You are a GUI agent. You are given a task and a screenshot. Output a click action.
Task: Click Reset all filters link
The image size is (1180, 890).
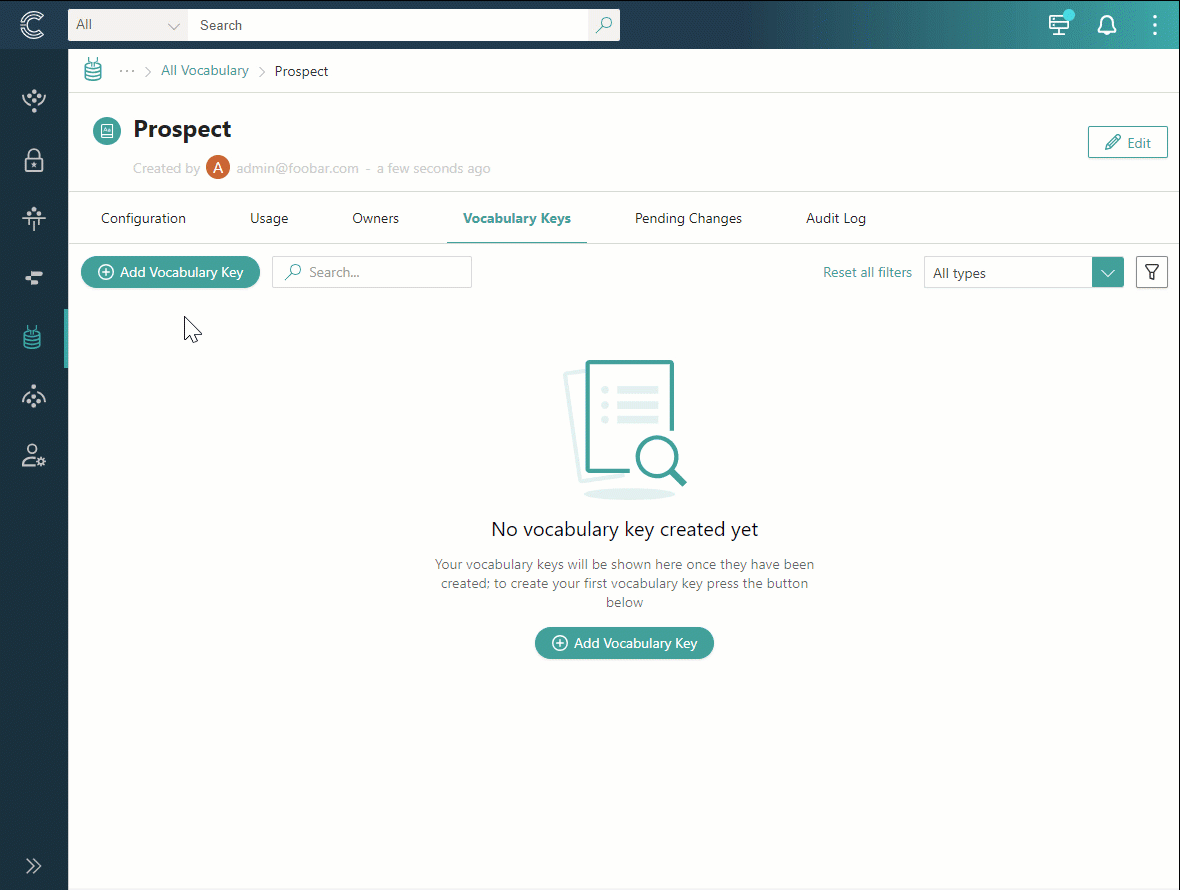(867, 272)
